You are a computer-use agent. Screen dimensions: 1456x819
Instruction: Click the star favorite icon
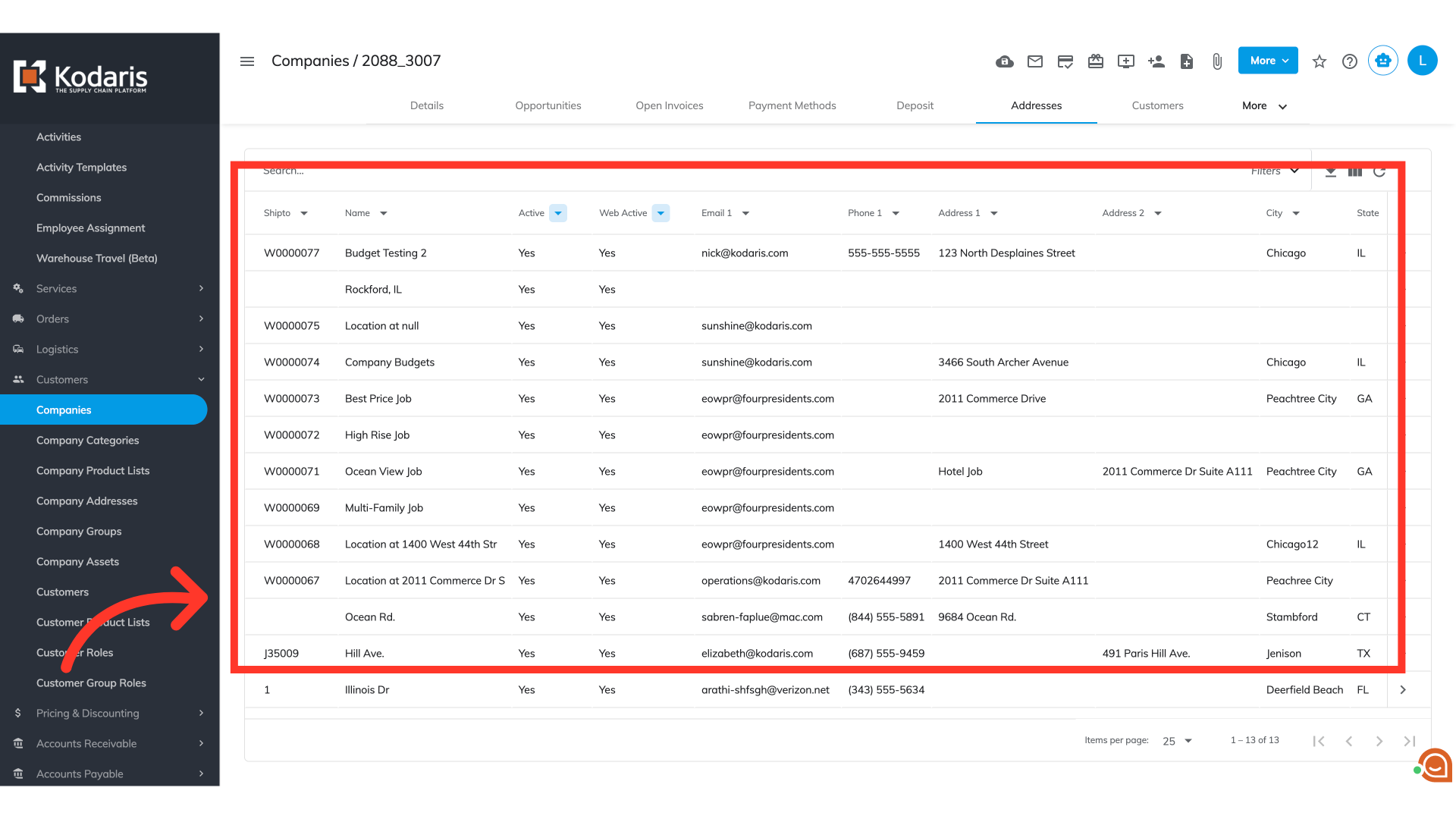click(x=1319, y=61)
